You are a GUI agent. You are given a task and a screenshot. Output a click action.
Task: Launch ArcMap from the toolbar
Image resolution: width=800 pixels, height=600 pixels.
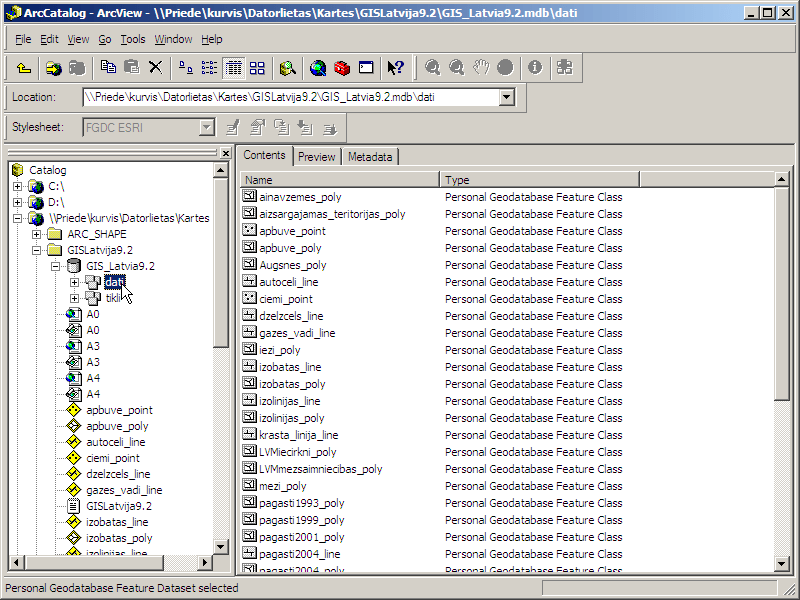[x=318, y=68]
